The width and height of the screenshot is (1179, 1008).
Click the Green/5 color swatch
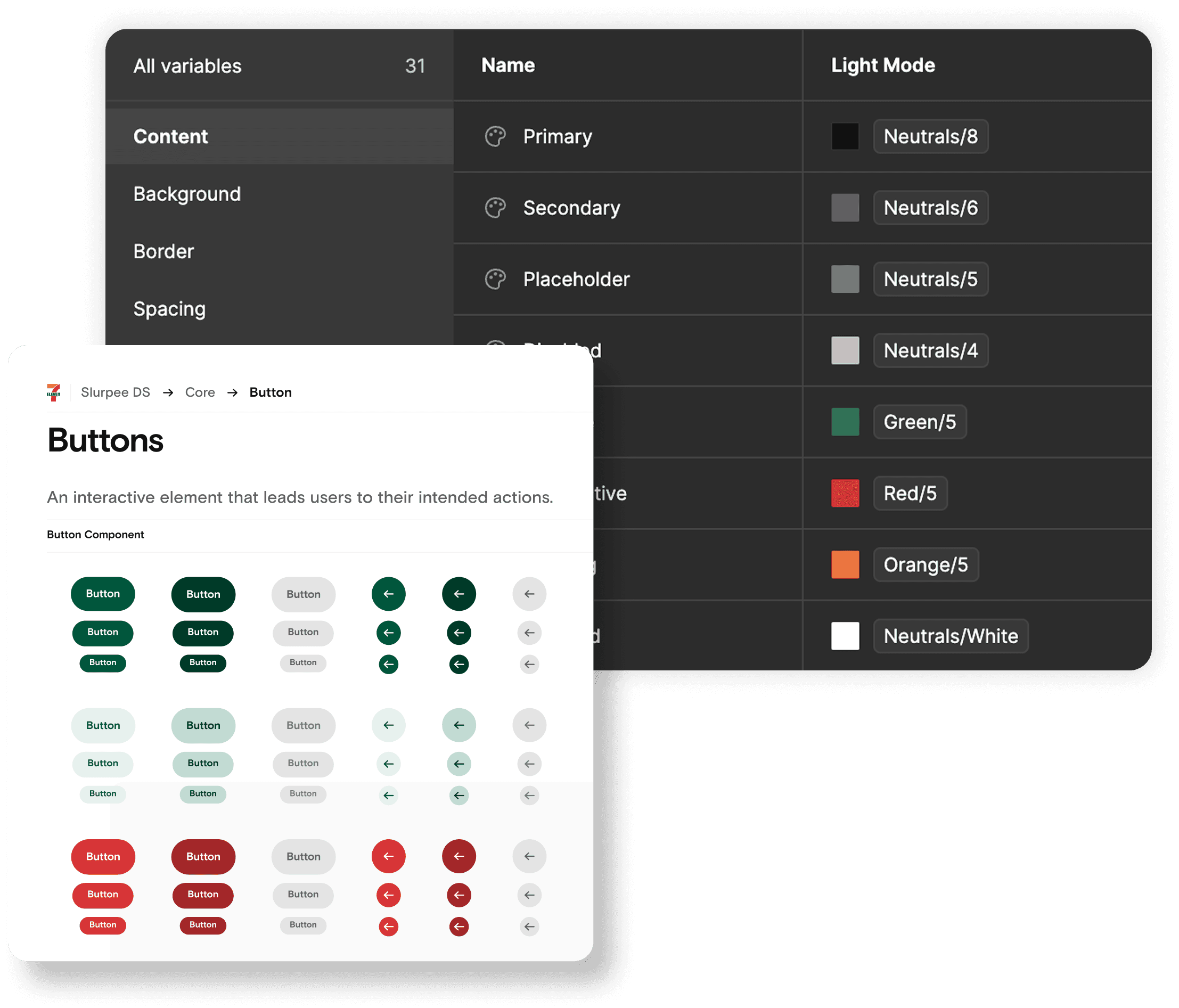[x=845, y=422]
